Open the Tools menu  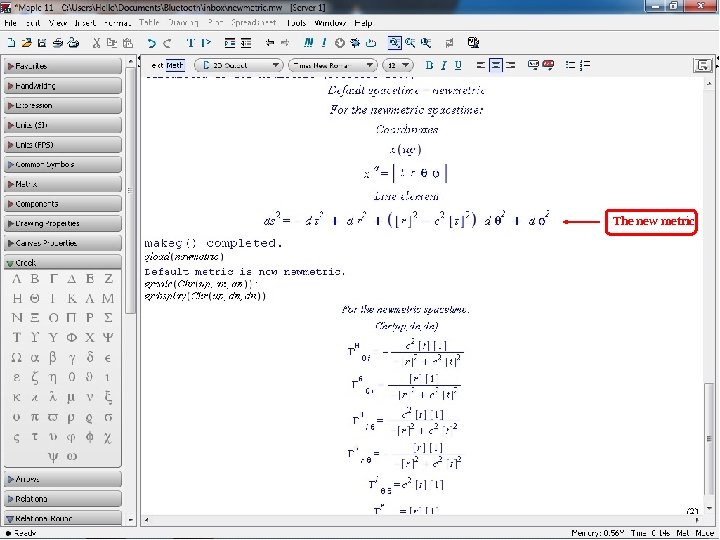coord(296,23)
